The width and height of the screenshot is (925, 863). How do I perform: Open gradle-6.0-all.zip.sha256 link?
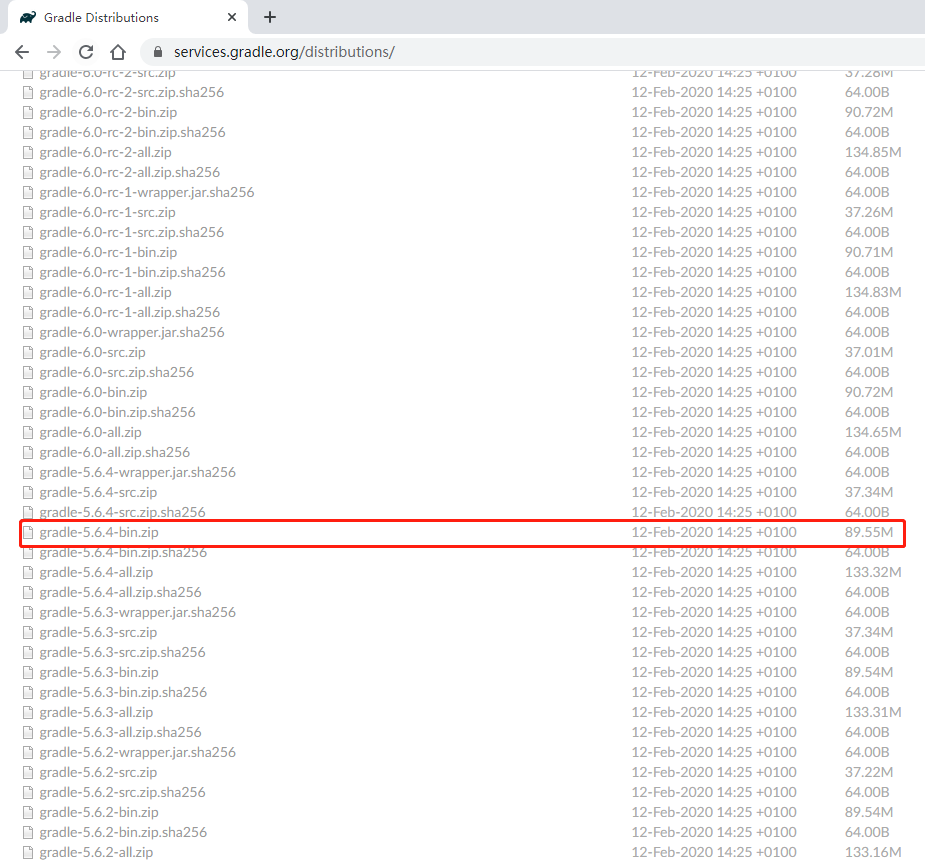click(x=114, y=452)
